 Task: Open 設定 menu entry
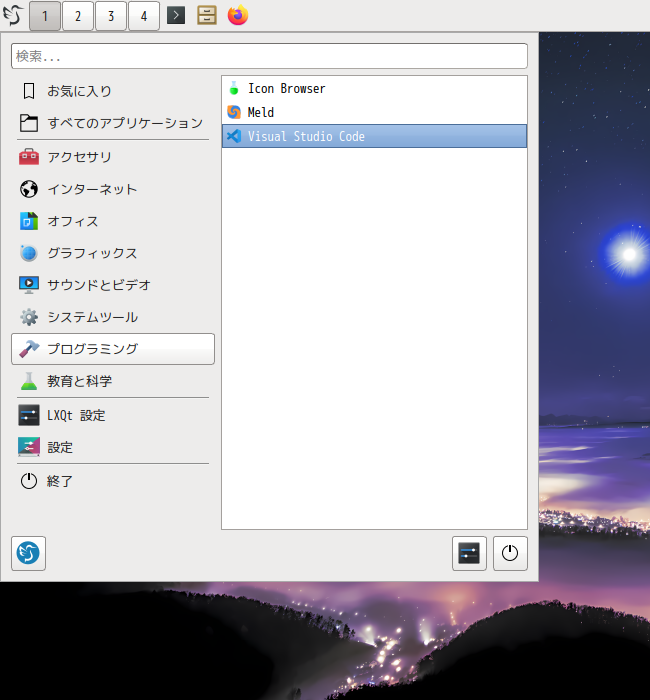coord(112,447)
